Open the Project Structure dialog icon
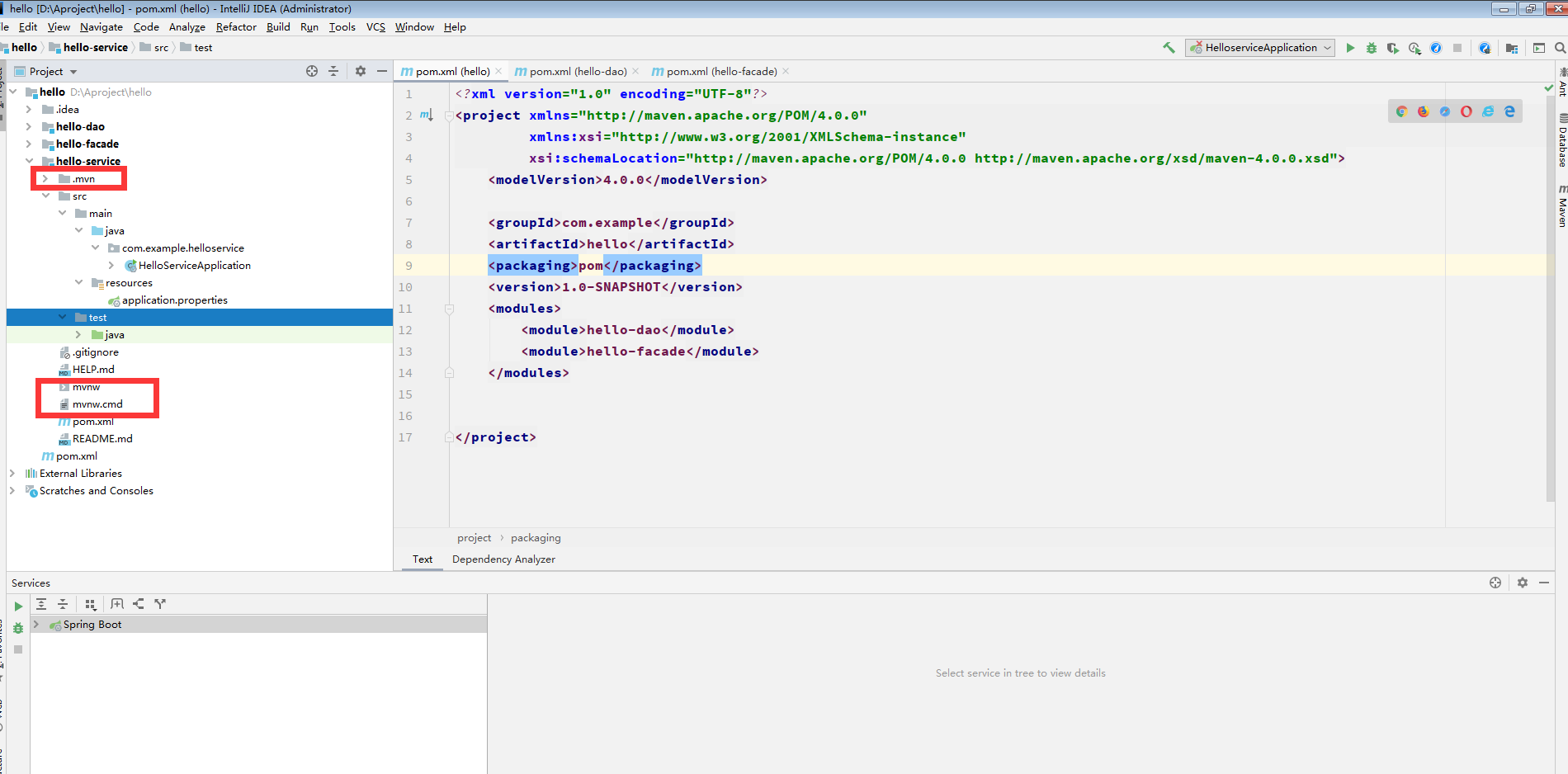 (1512, 48)
